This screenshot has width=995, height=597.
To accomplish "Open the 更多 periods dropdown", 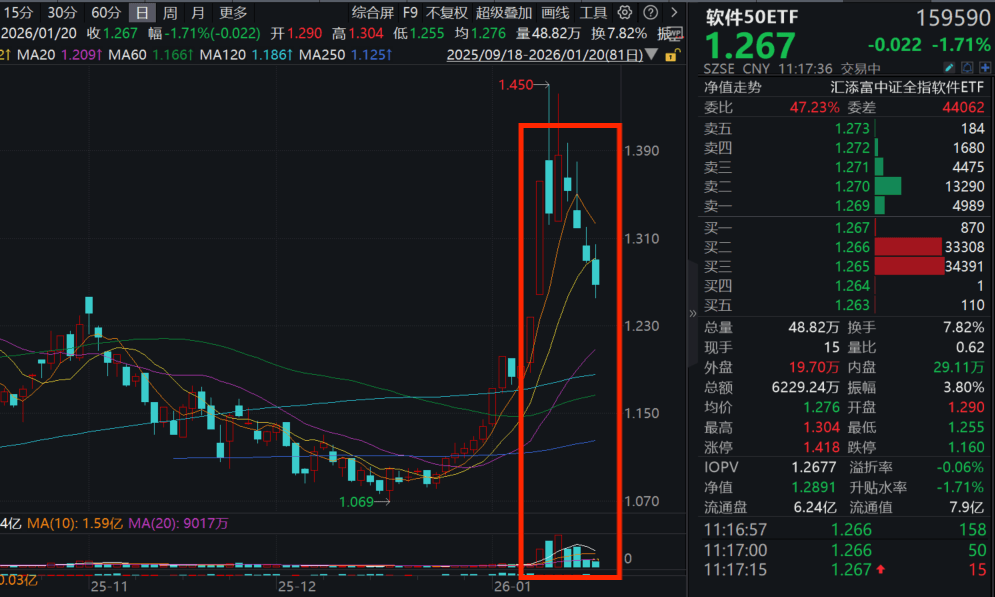I will [x=233, y=13].
